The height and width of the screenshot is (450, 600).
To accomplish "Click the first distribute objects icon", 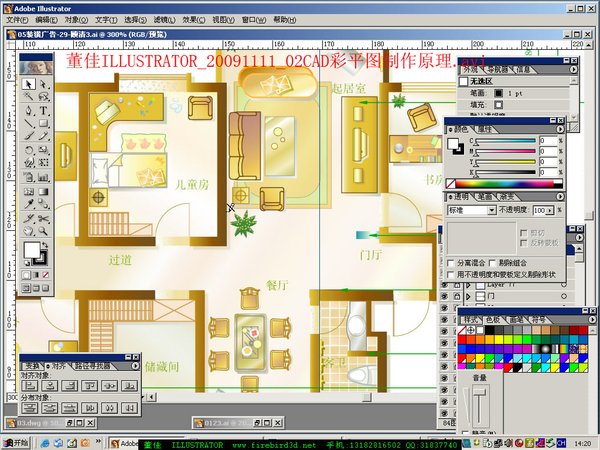I will click(x=29, y=409).
